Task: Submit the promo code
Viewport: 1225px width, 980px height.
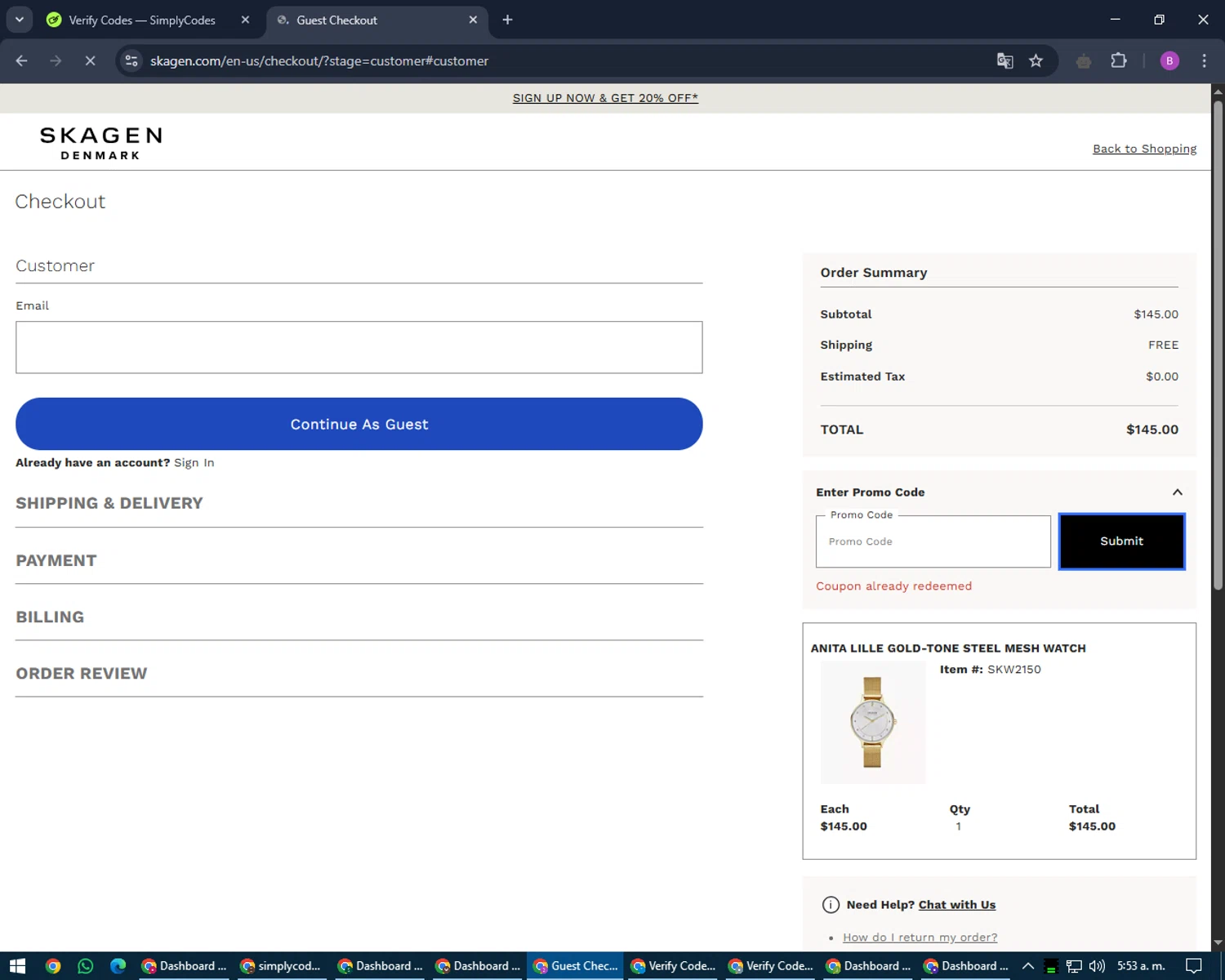Action: coord(1121,541)
